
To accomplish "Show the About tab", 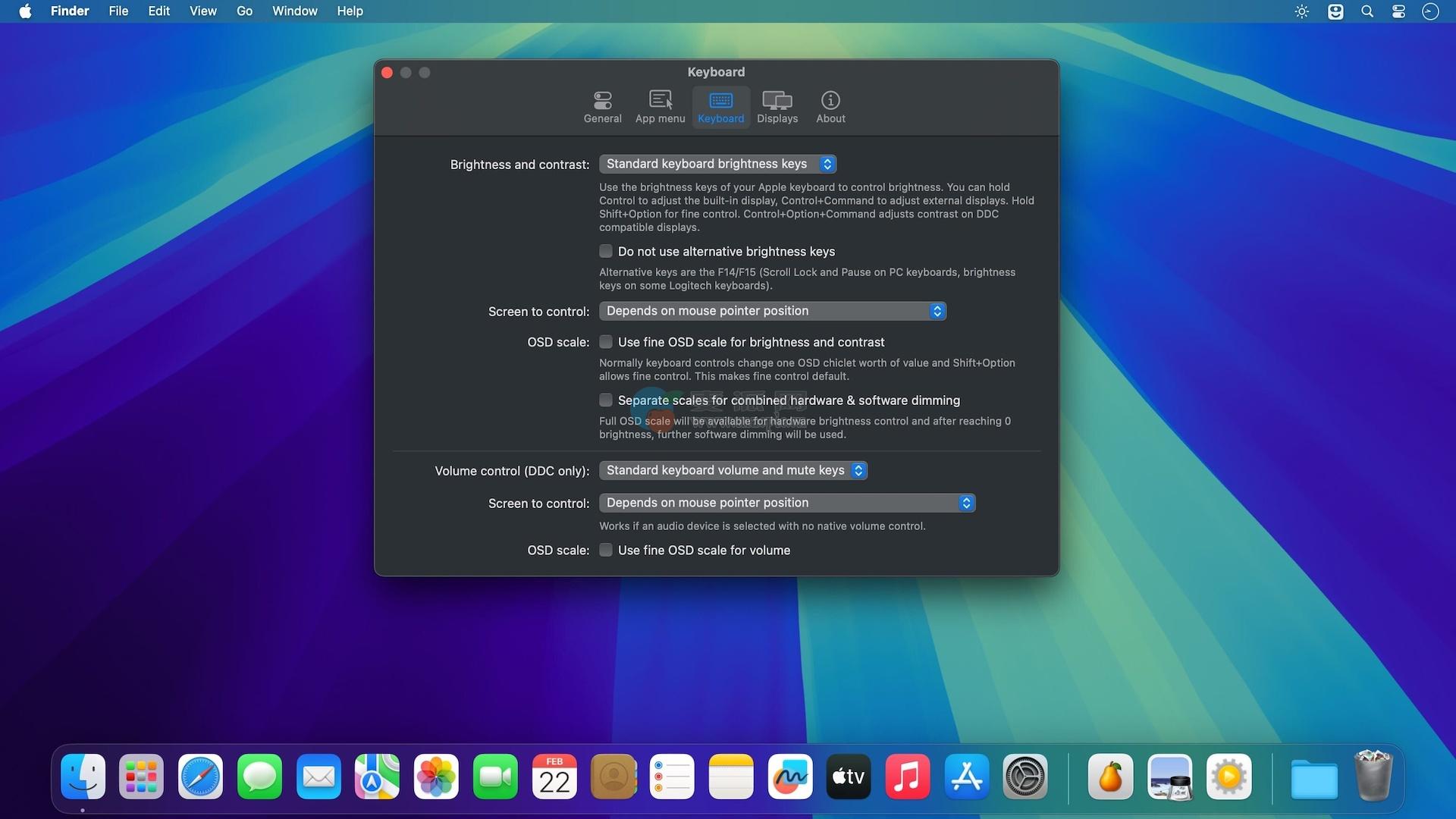I will point(830,107).
